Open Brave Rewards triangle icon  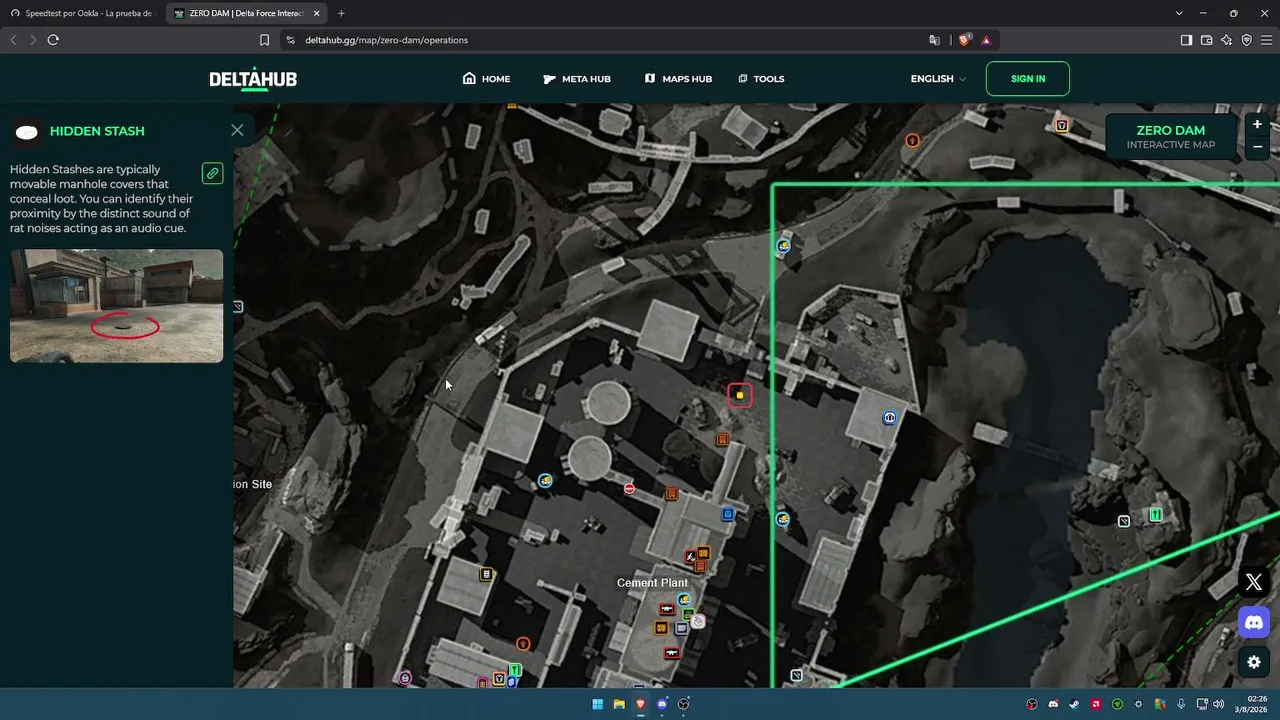(986, 40)
